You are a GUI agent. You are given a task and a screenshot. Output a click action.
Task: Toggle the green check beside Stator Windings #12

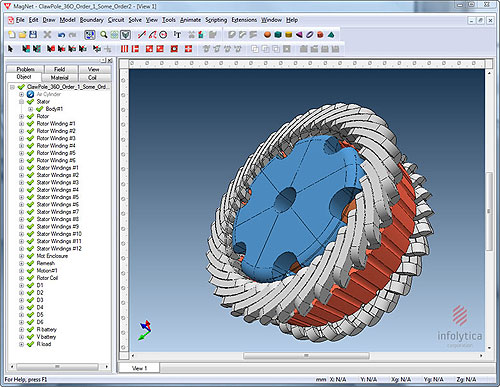tap(30, 248)
